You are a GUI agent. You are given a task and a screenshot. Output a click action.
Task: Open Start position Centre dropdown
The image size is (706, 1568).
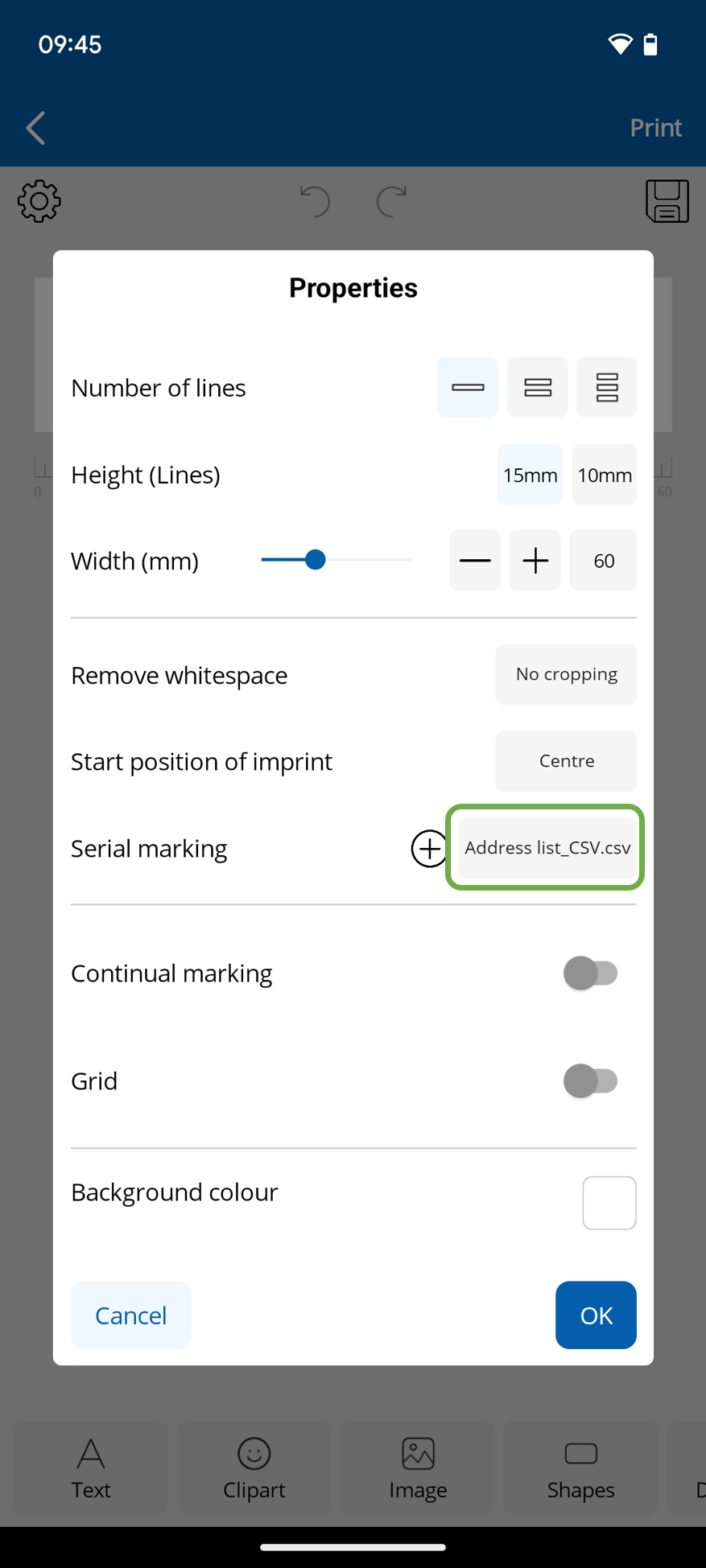[566, 761]
